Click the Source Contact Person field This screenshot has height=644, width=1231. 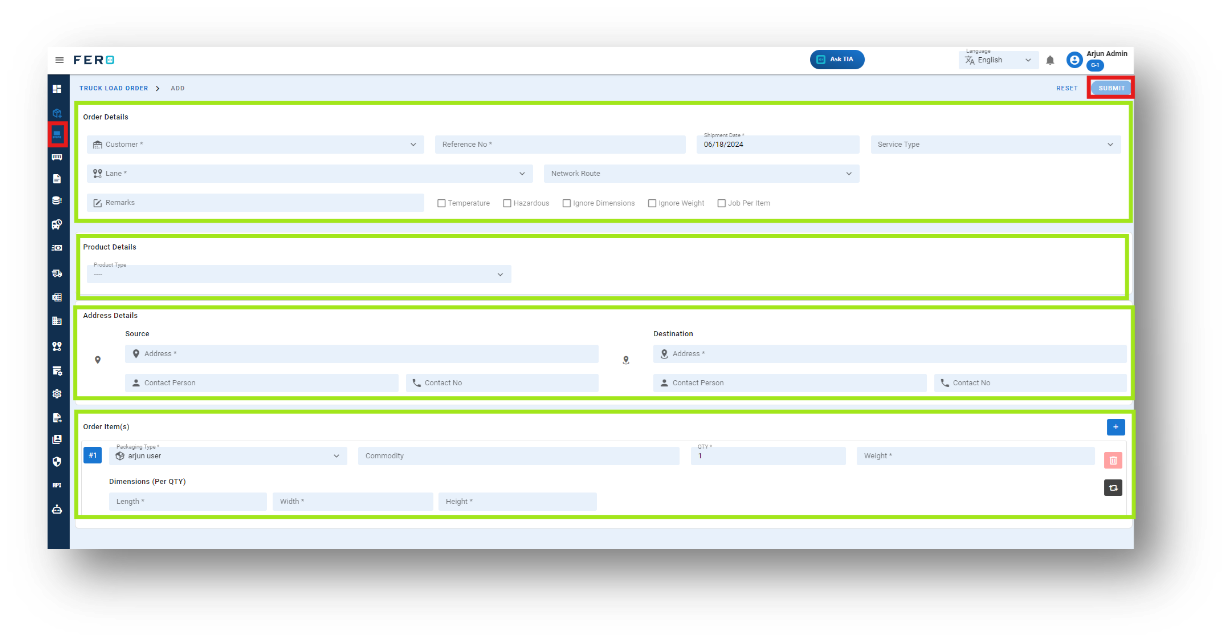pos(262,383)
